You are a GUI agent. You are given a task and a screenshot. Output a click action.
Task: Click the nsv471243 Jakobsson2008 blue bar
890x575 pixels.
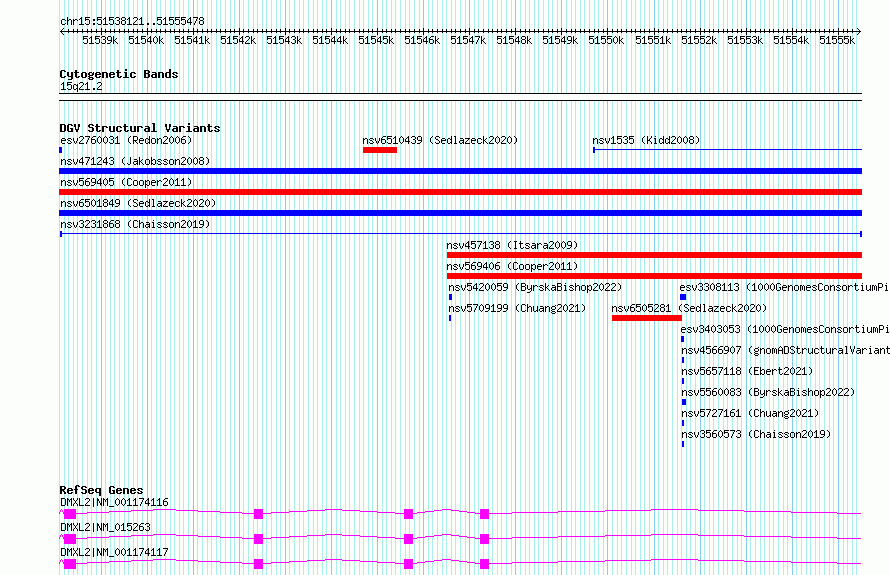tap(460, 171)
